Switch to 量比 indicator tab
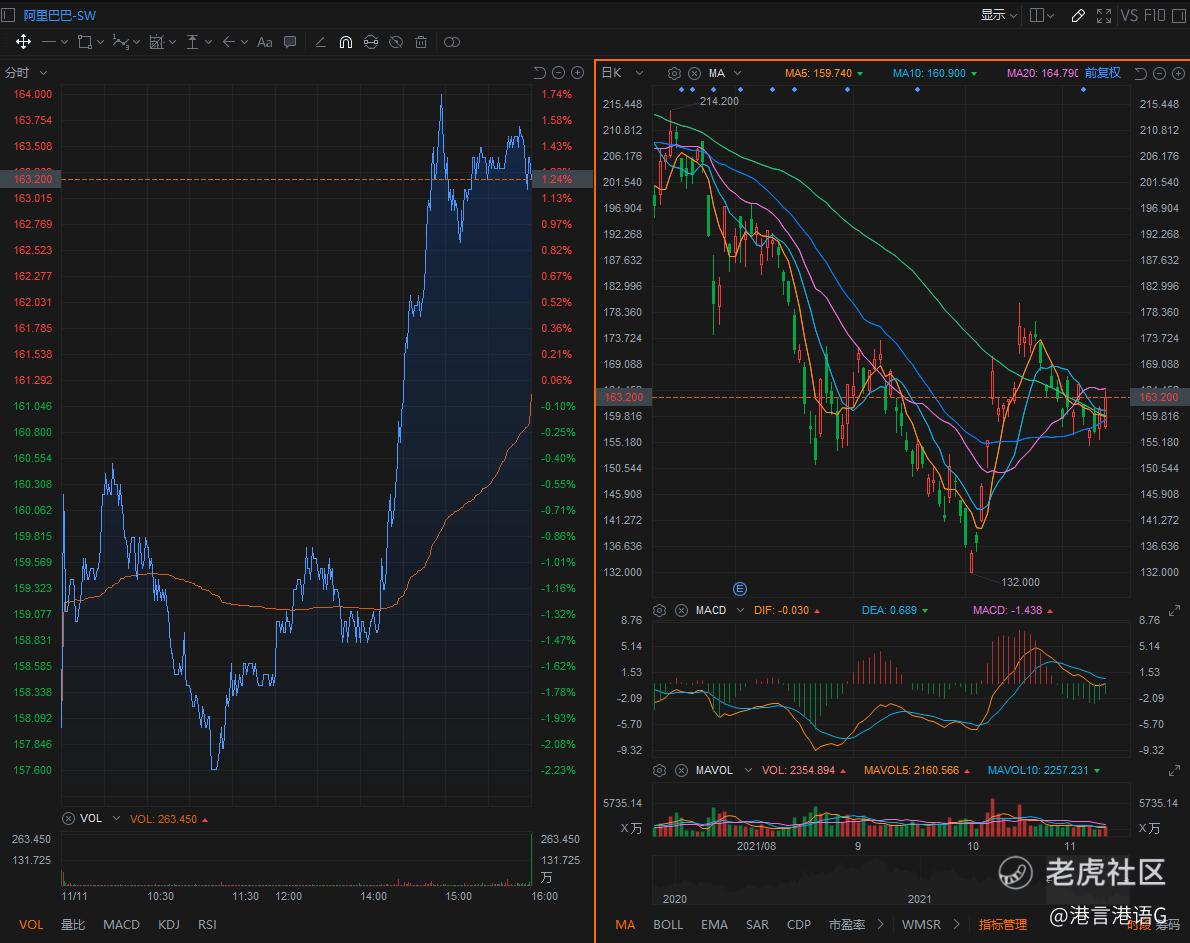1190x943 pixels. (73, 925)
